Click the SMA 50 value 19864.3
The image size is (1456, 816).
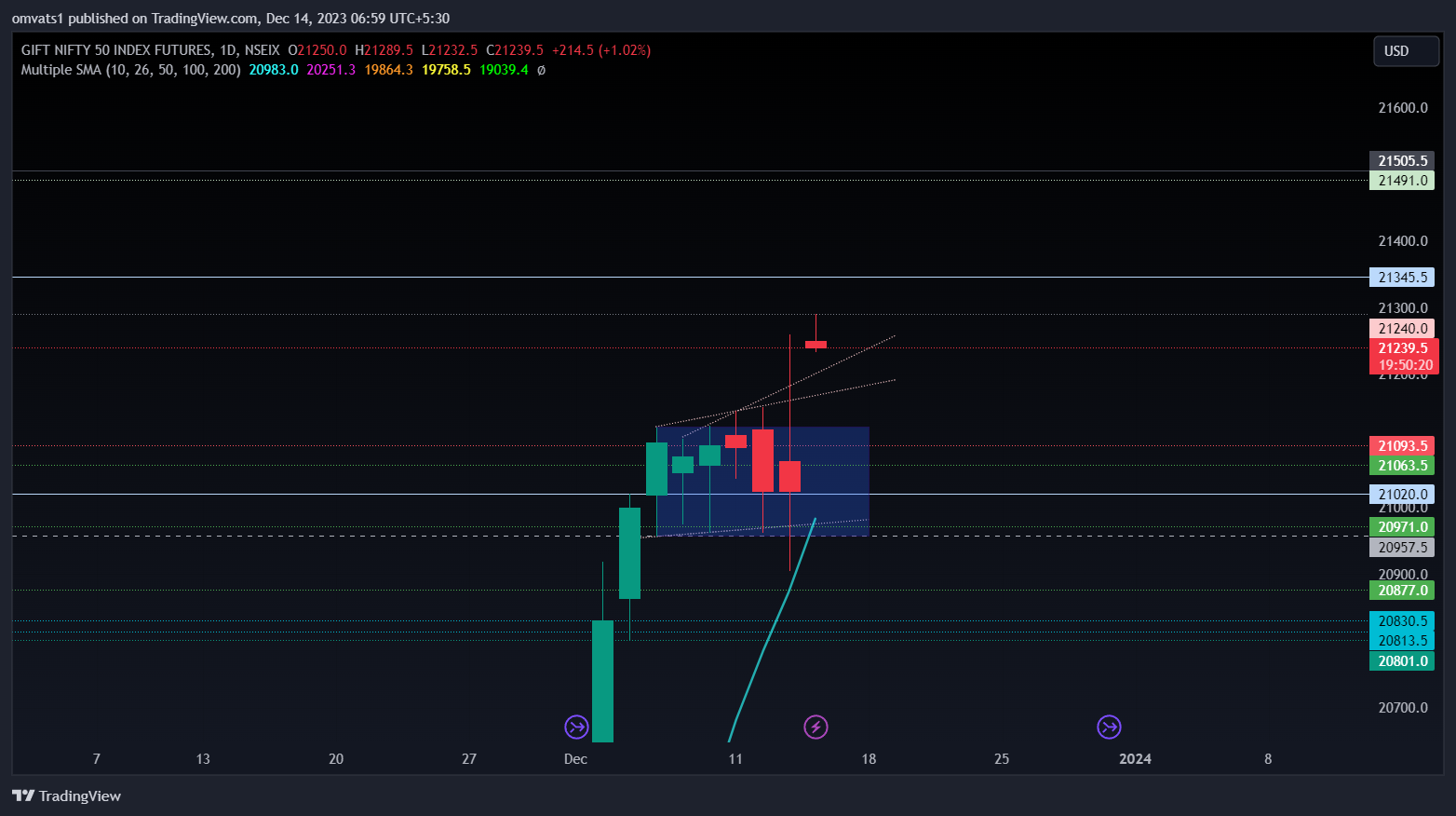389,70
